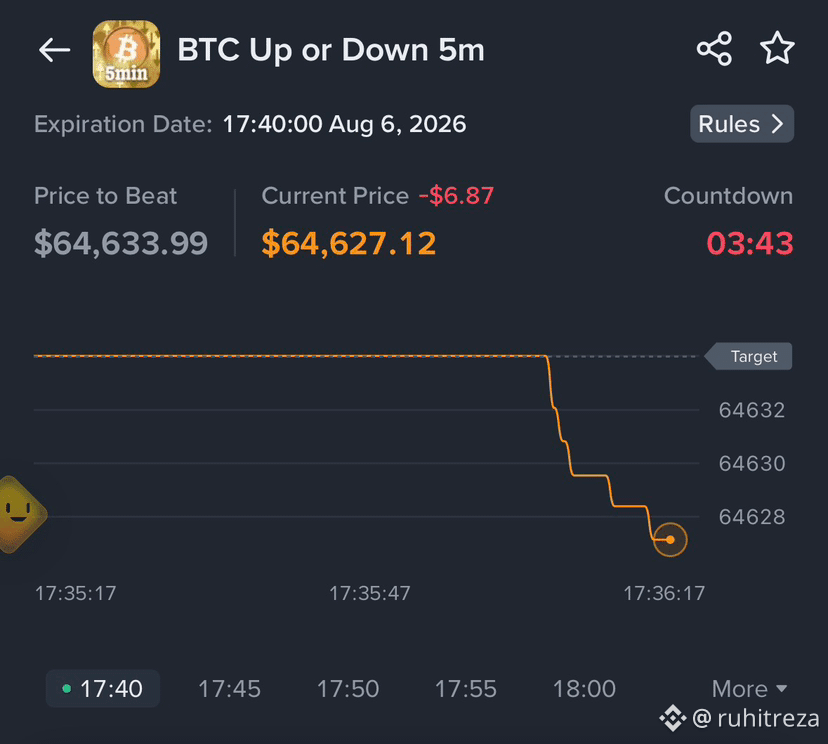The width and height of the screenshot is (828, 744).
Task: Choose the 17:55 round
Action: [466, 689]
